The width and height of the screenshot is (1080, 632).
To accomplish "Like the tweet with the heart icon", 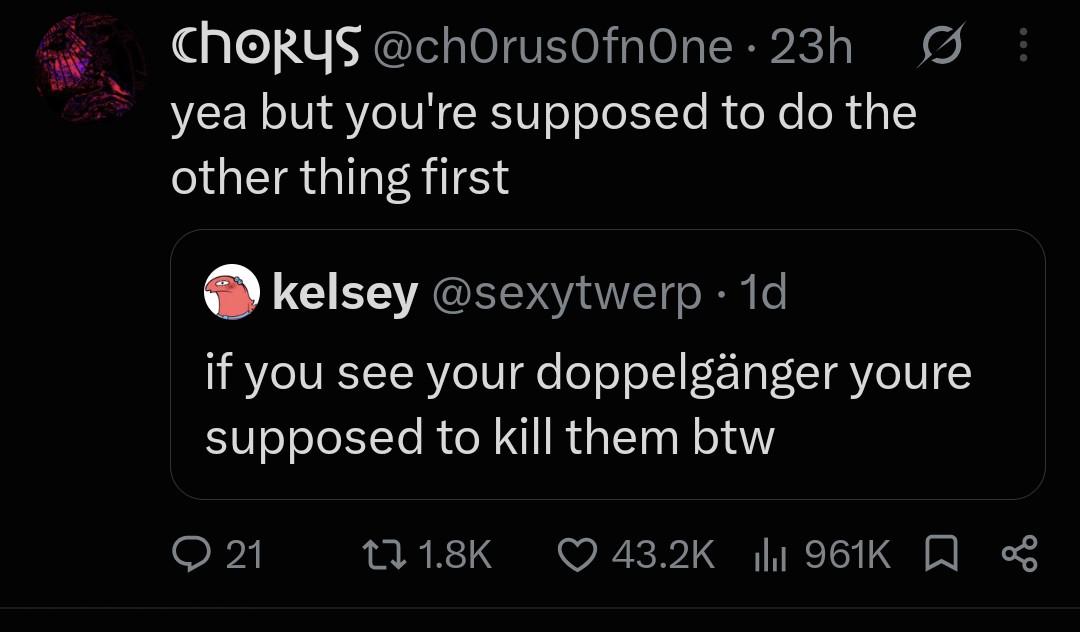I will [x=577, y=555].
